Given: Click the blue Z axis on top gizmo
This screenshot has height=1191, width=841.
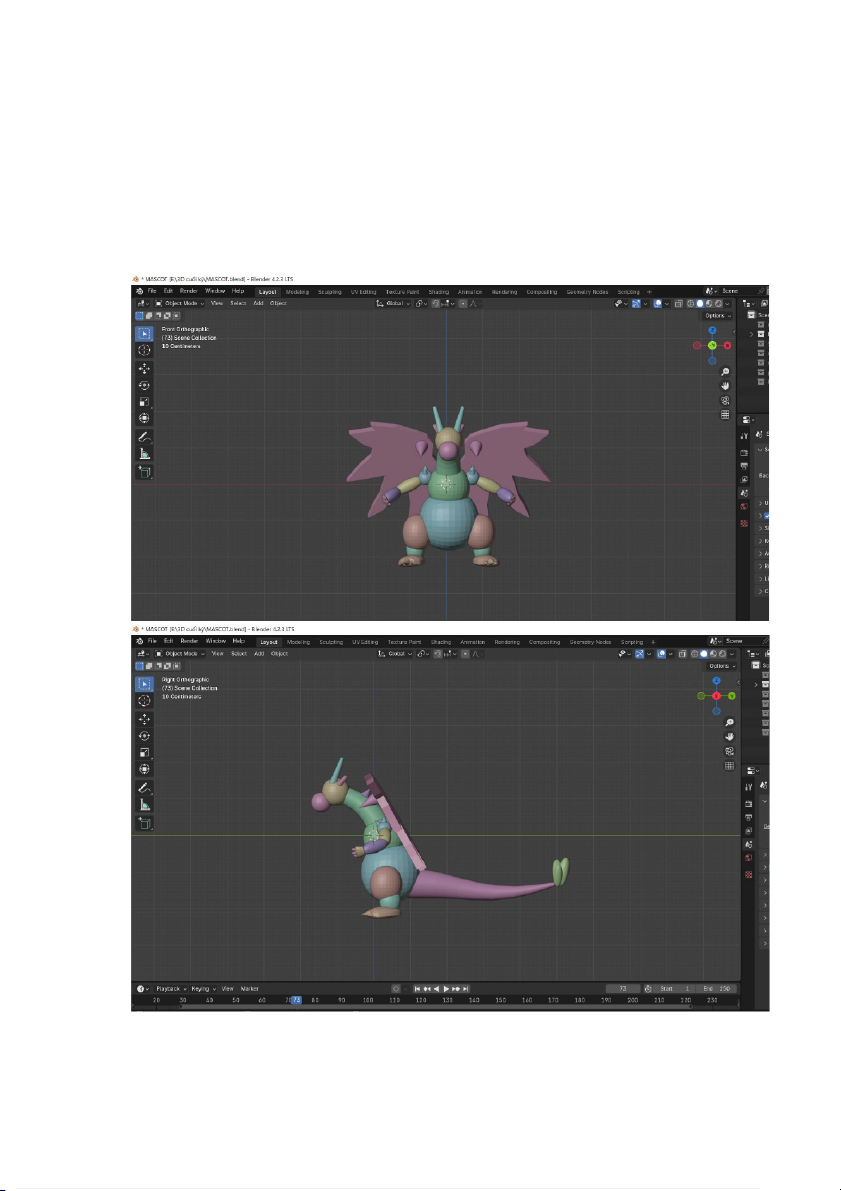Looking at the screenshot, I should point(712,330).
